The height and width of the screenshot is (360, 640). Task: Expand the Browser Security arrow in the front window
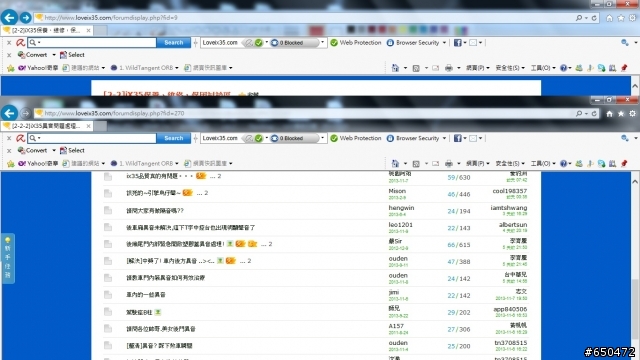(444, 138)
